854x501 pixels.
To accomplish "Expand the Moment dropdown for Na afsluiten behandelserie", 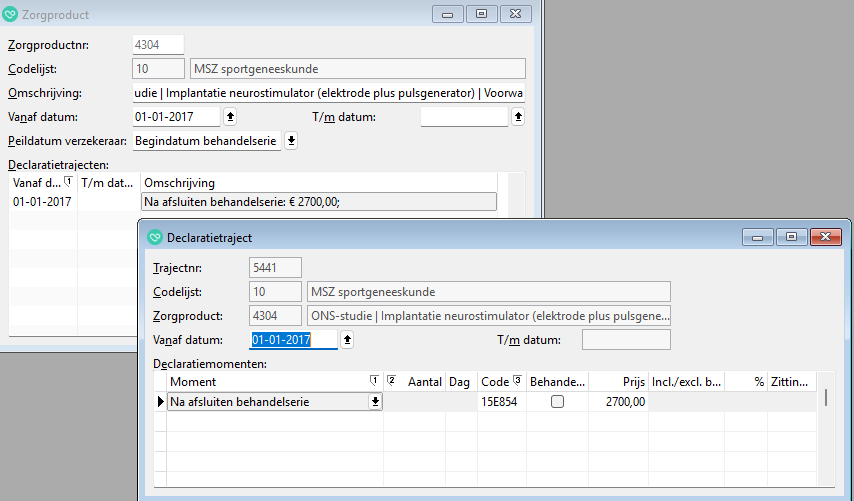I will tap(375, 402).
